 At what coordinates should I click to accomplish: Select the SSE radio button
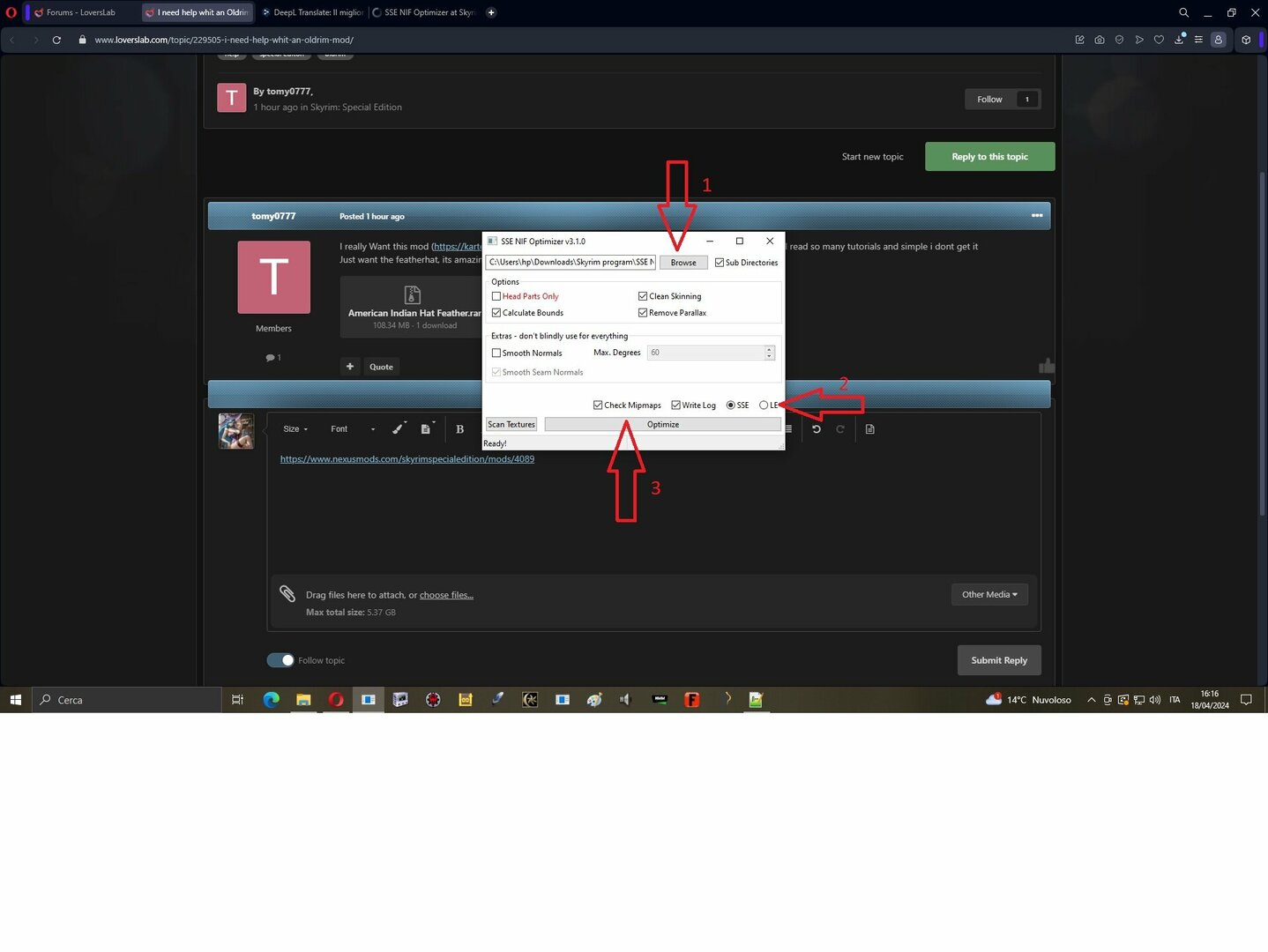tap(731, 405)
